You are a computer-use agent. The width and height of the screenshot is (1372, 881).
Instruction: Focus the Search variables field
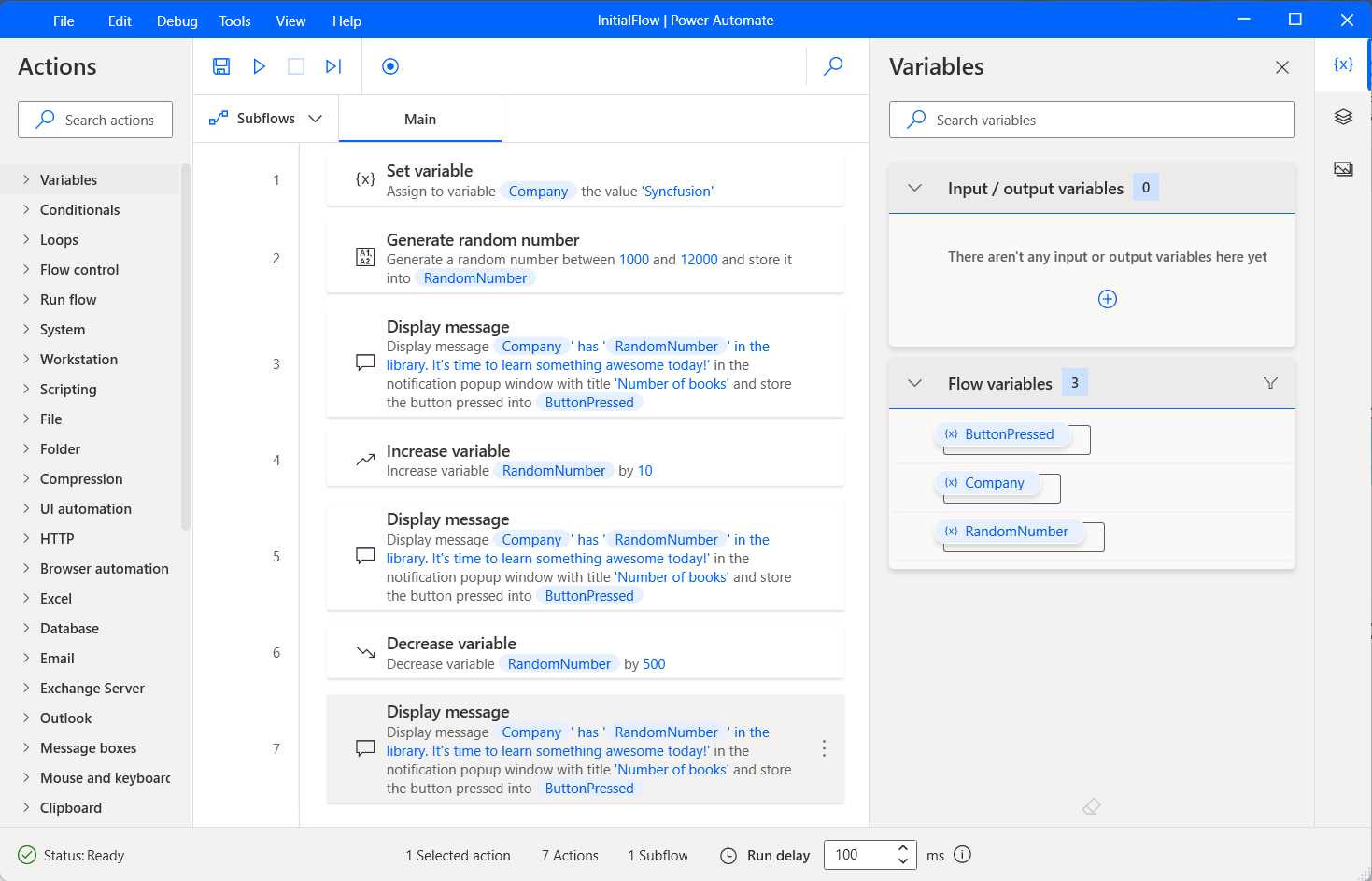1092,120
